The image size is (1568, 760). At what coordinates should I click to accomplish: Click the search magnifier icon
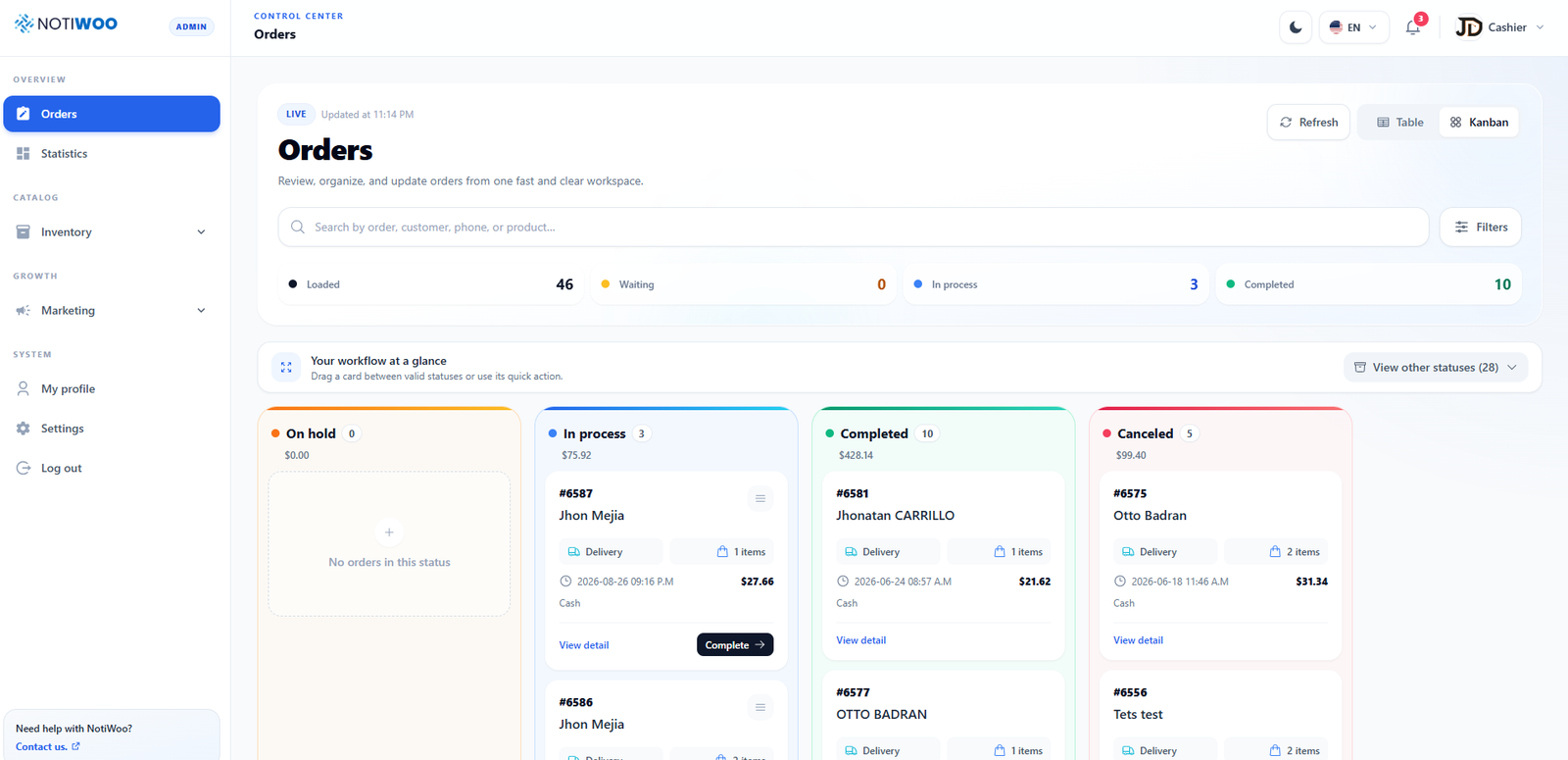298,227
